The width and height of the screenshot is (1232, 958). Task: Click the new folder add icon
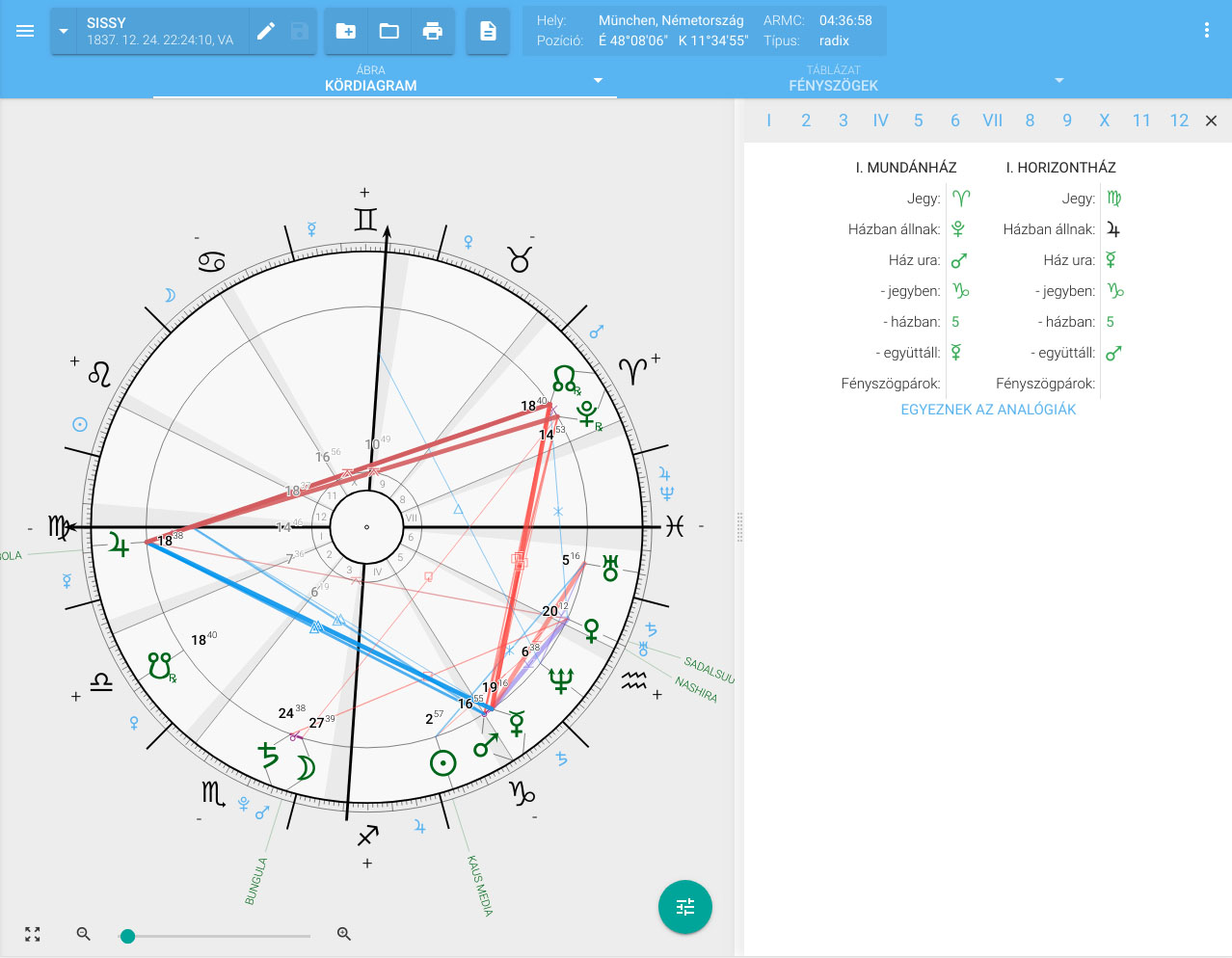tap(345, 31)
